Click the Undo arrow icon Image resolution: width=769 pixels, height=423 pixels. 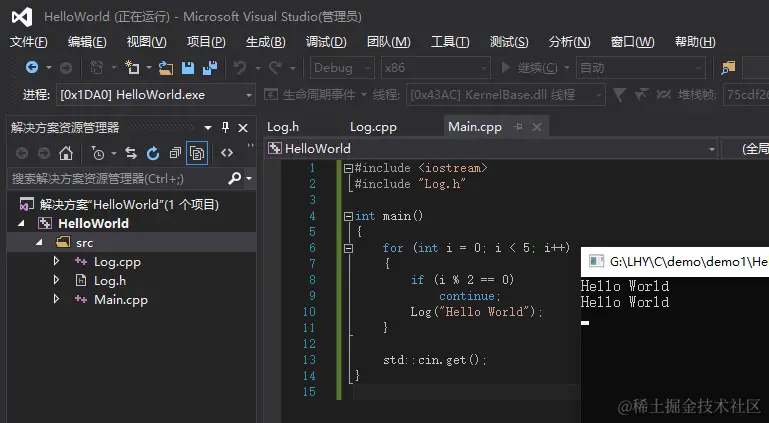pyautogui.click(x=240, y=68)
